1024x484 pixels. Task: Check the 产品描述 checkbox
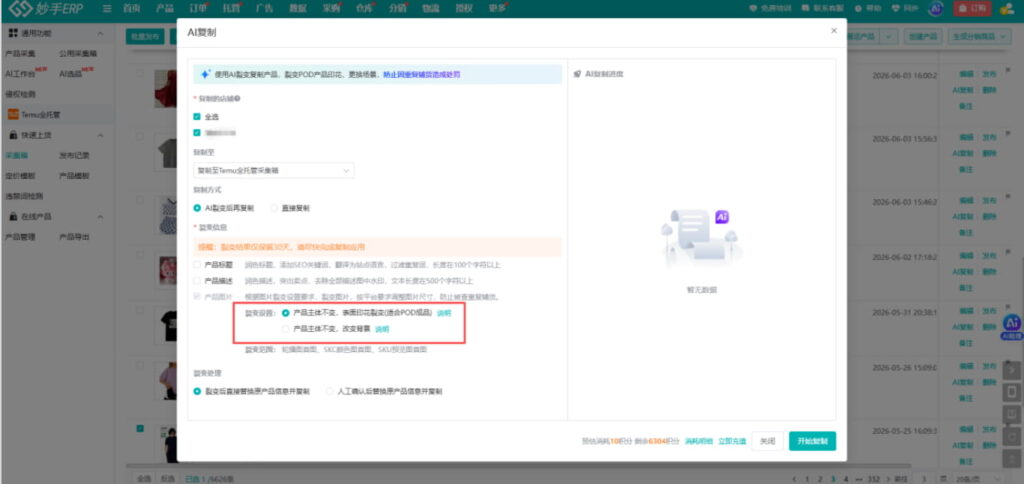tap(197, 281)
